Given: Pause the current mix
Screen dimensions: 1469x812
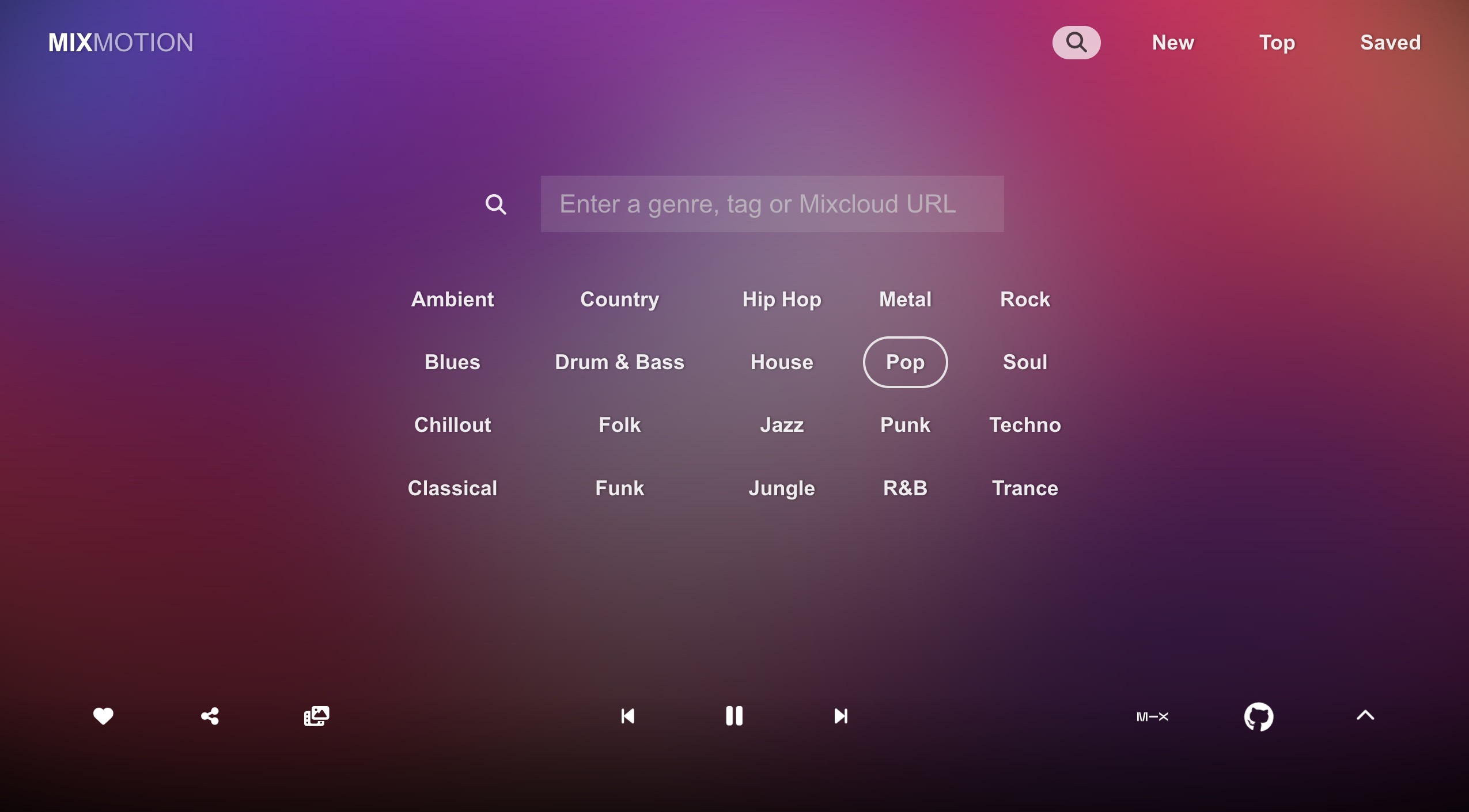Looking at the screenshot, I should [734, 716].
